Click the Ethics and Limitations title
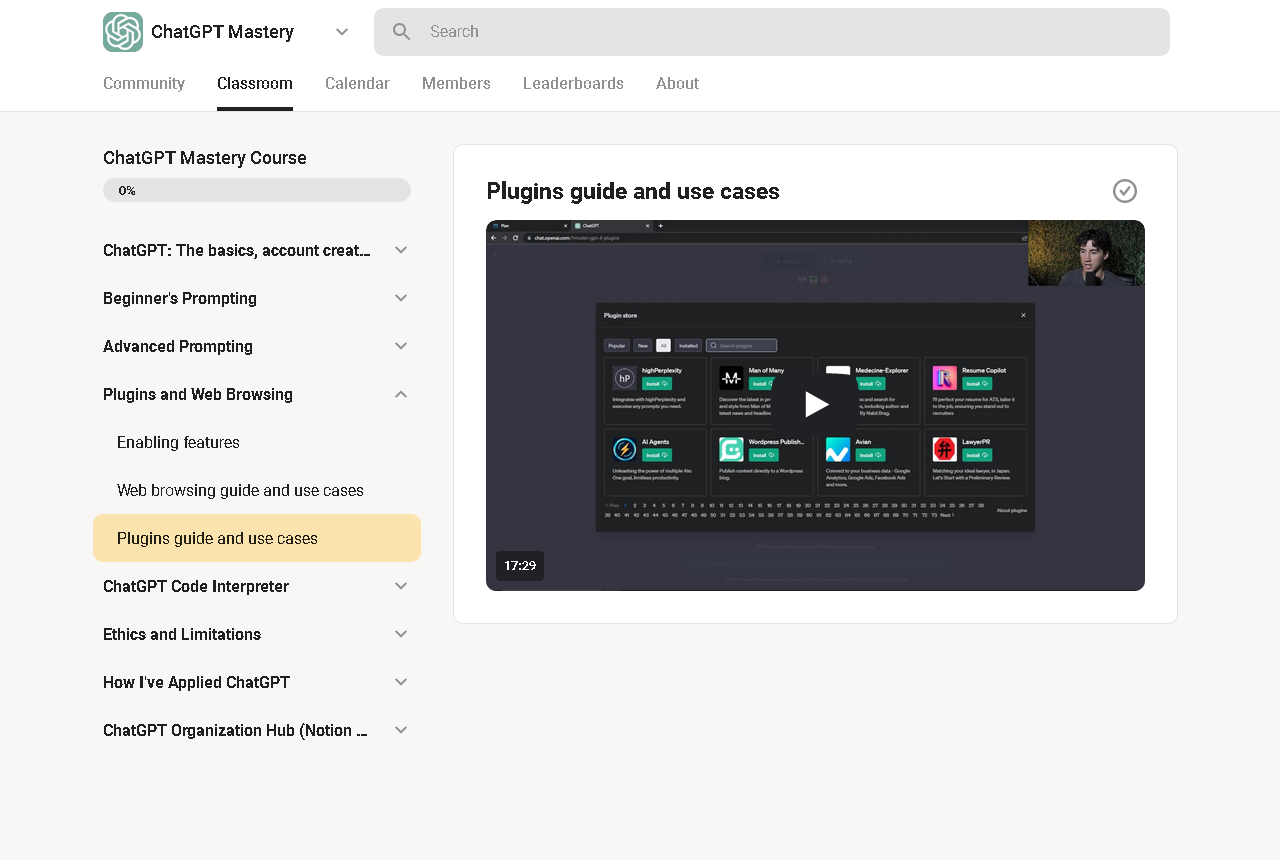 (x=182, y=634)
